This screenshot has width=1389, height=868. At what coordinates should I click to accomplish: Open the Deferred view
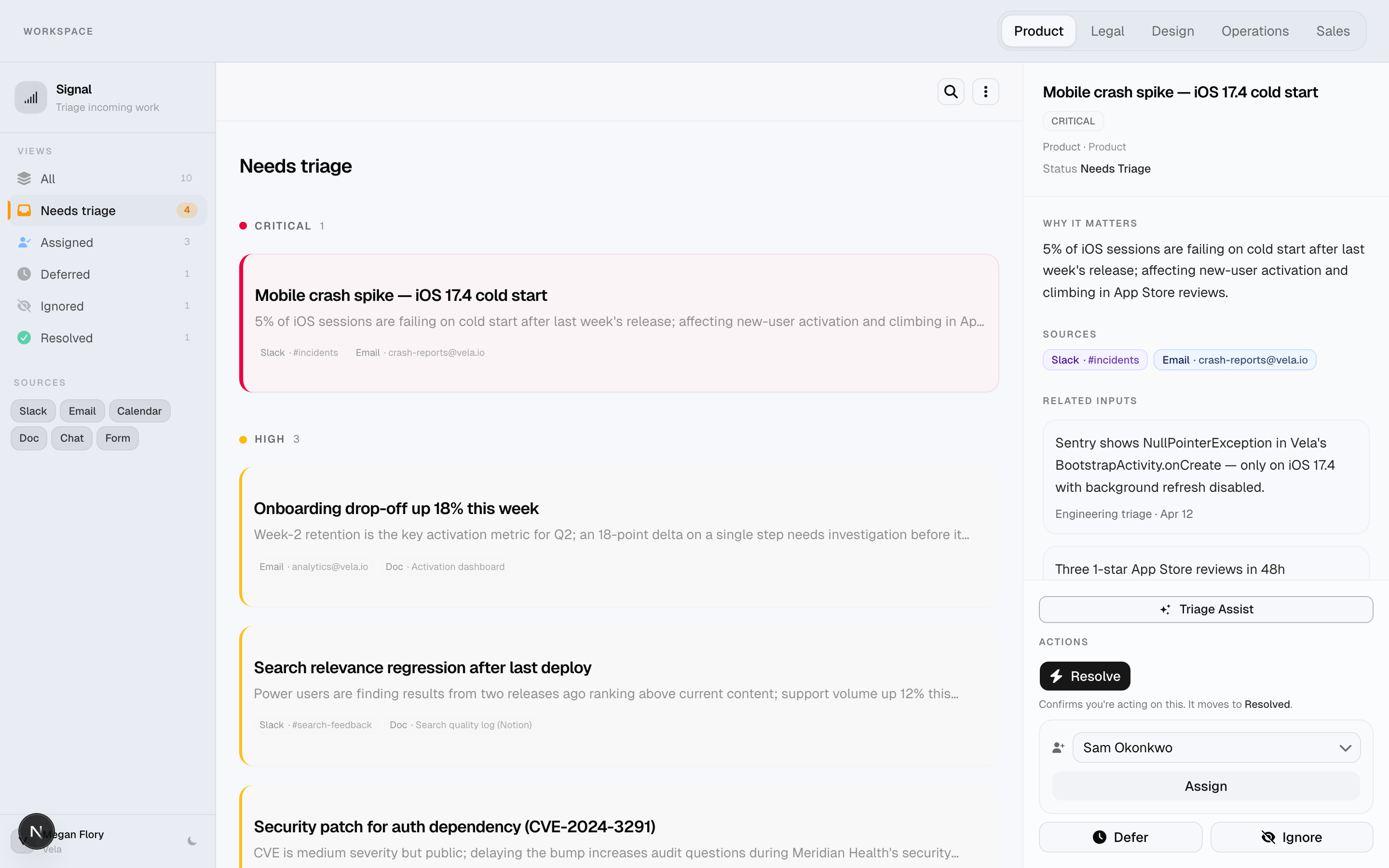(x=108, y=274)
